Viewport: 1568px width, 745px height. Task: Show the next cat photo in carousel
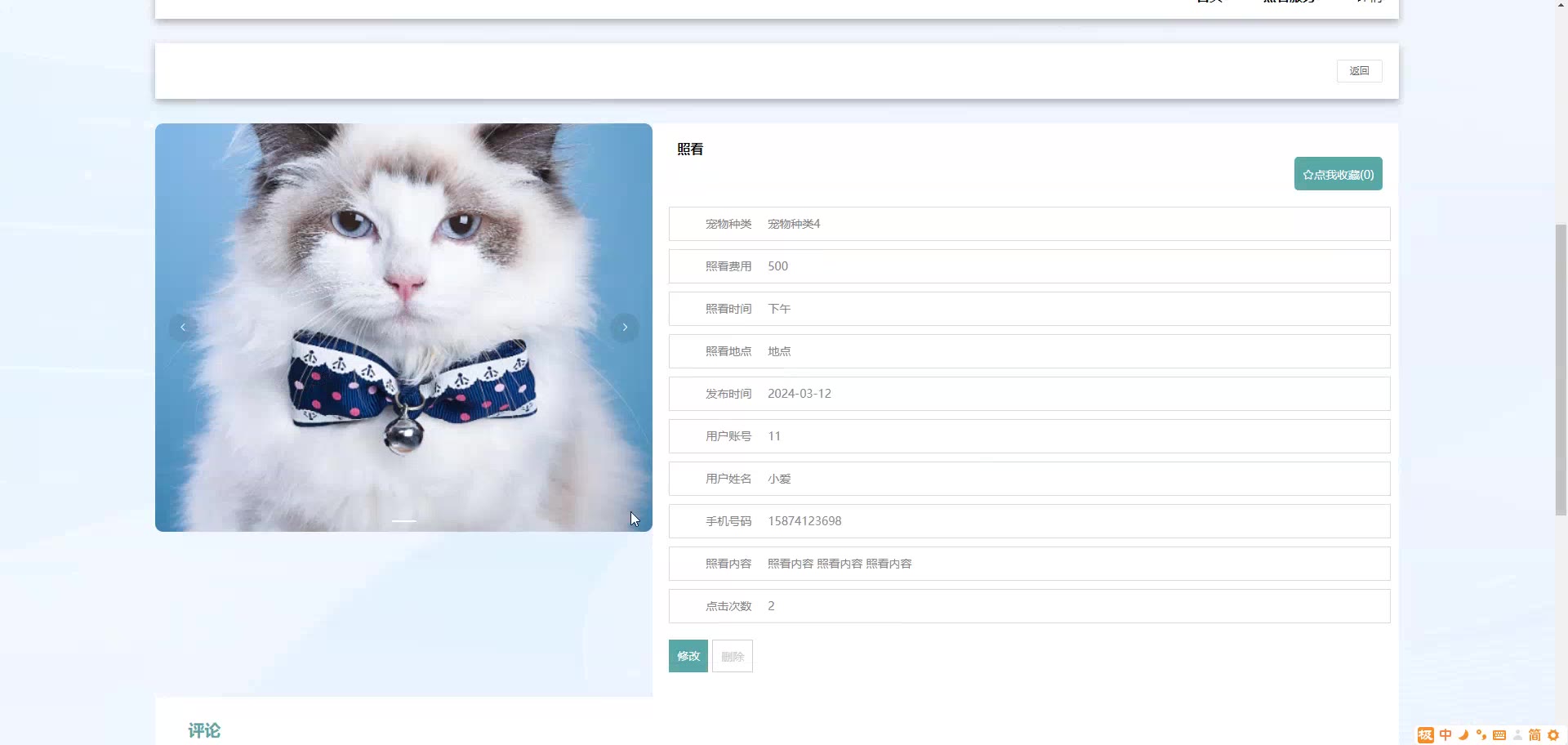[x=625, y=328]
